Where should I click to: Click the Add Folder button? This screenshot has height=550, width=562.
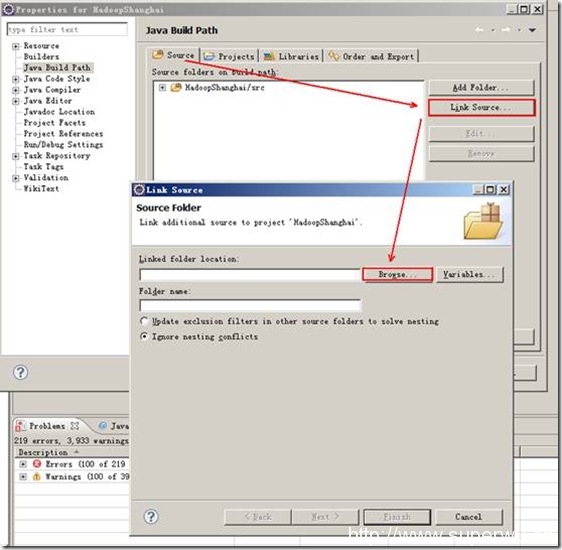click(x=481, y=87)
